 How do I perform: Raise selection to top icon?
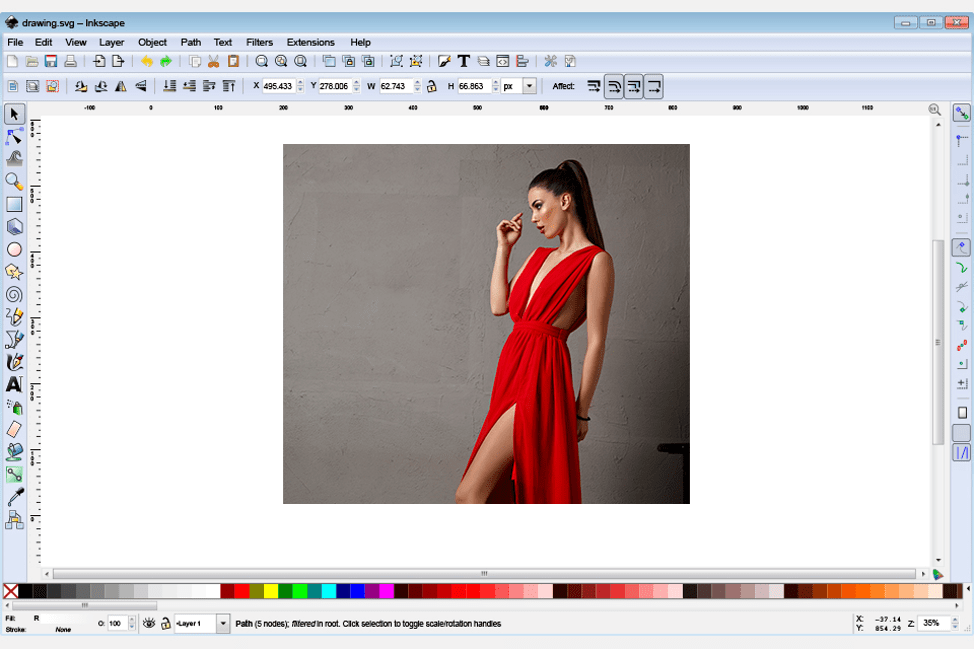tap(229, 86)
